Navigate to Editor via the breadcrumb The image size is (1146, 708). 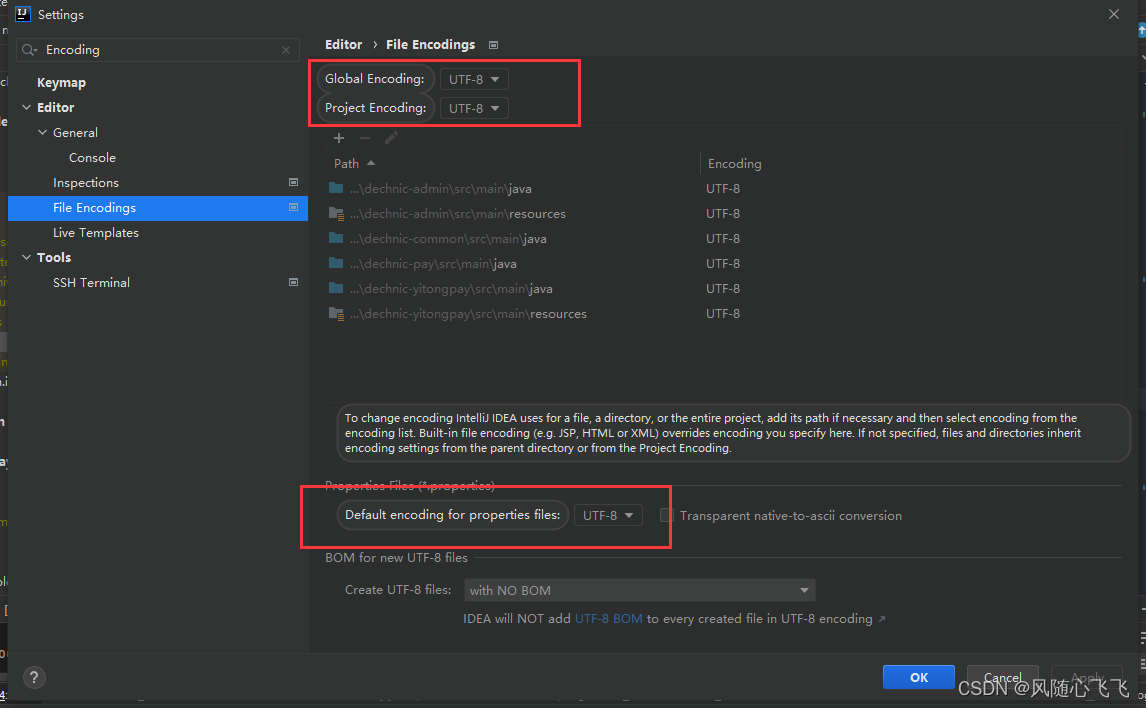tap(343, 44)
